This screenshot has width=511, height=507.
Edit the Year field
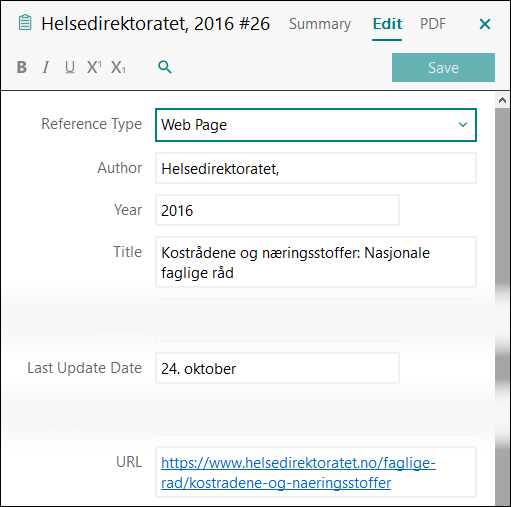click(277, 210)
